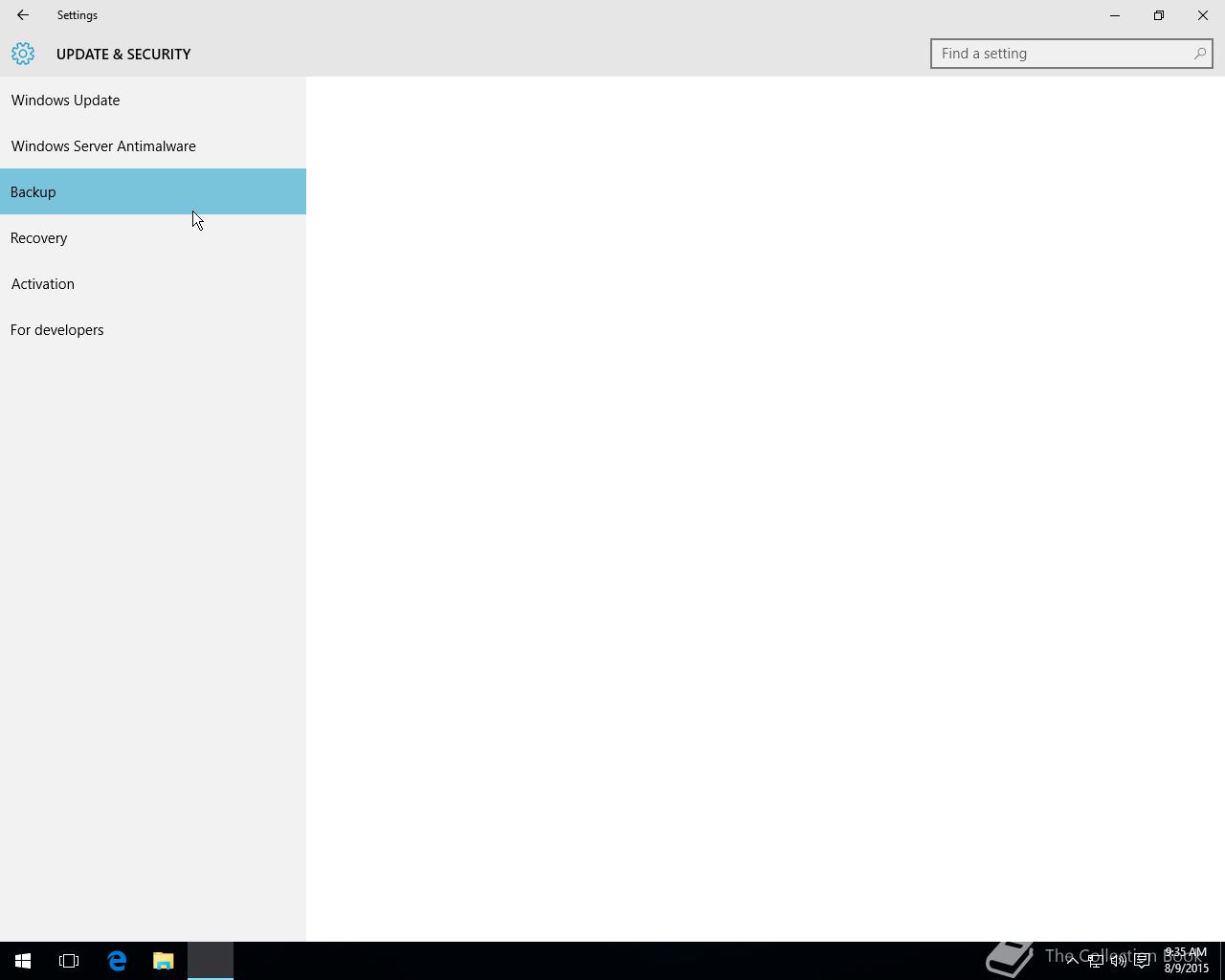Open the taskbar clock and date
This screenshot has width=1225, height=980.
(1186, 961)
